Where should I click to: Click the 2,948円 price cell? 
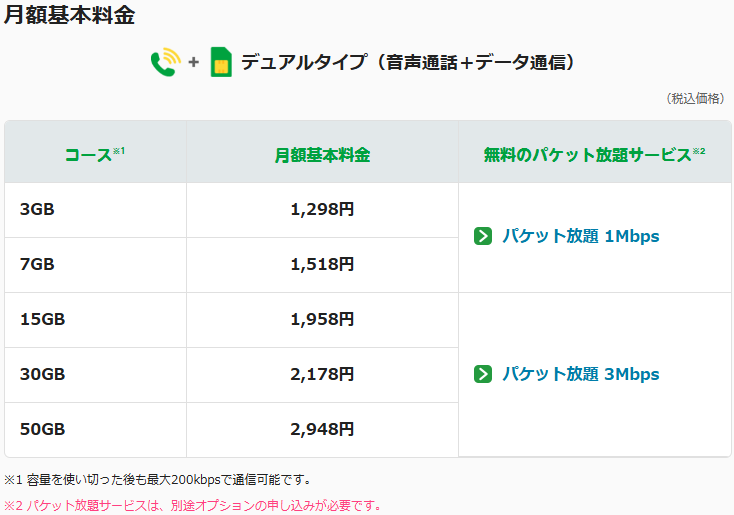click(322, 430)
